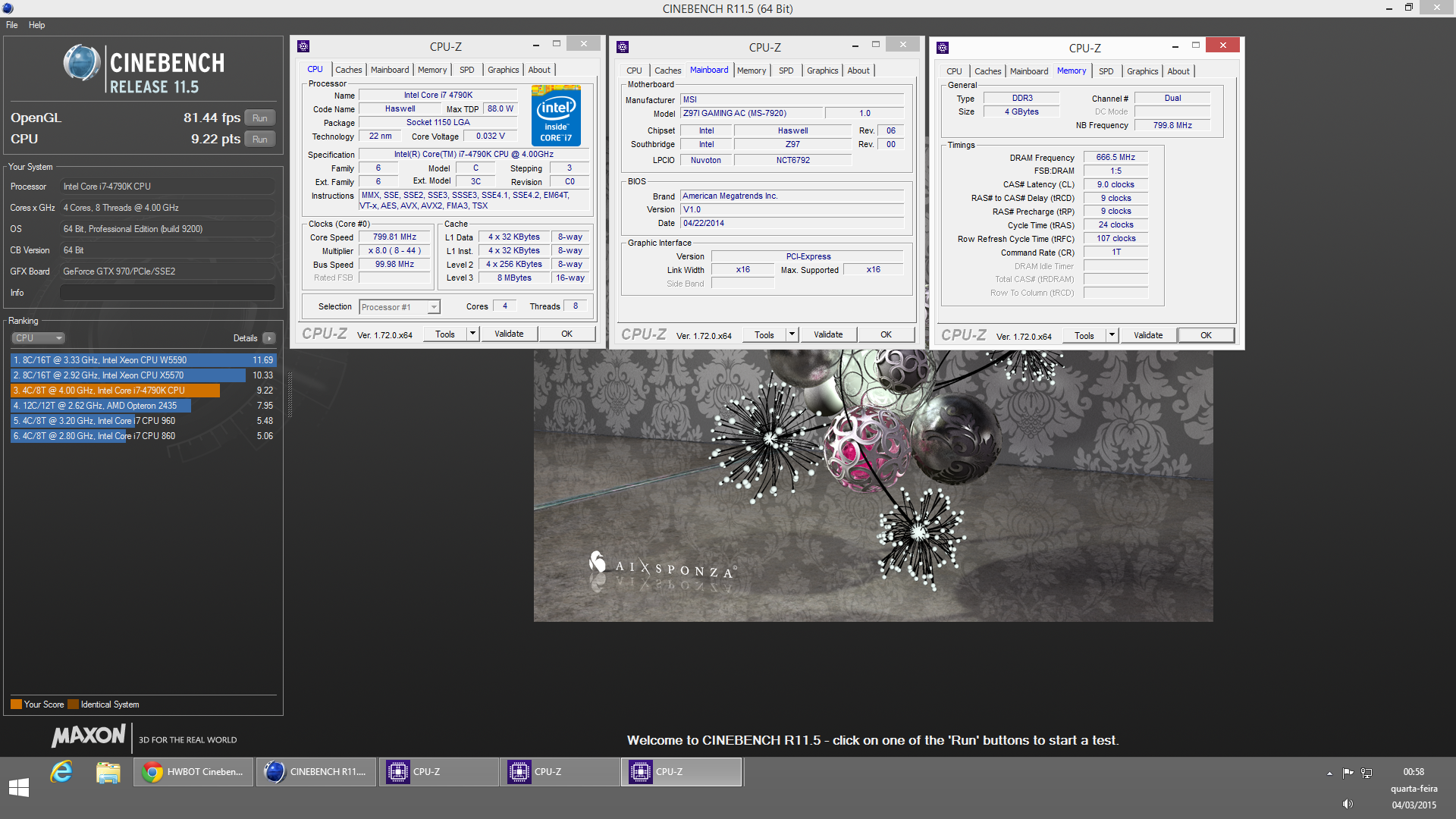Expand ranking Details arrow button
This screenshot has height=819, width=1456.
[x=268, y=338]
